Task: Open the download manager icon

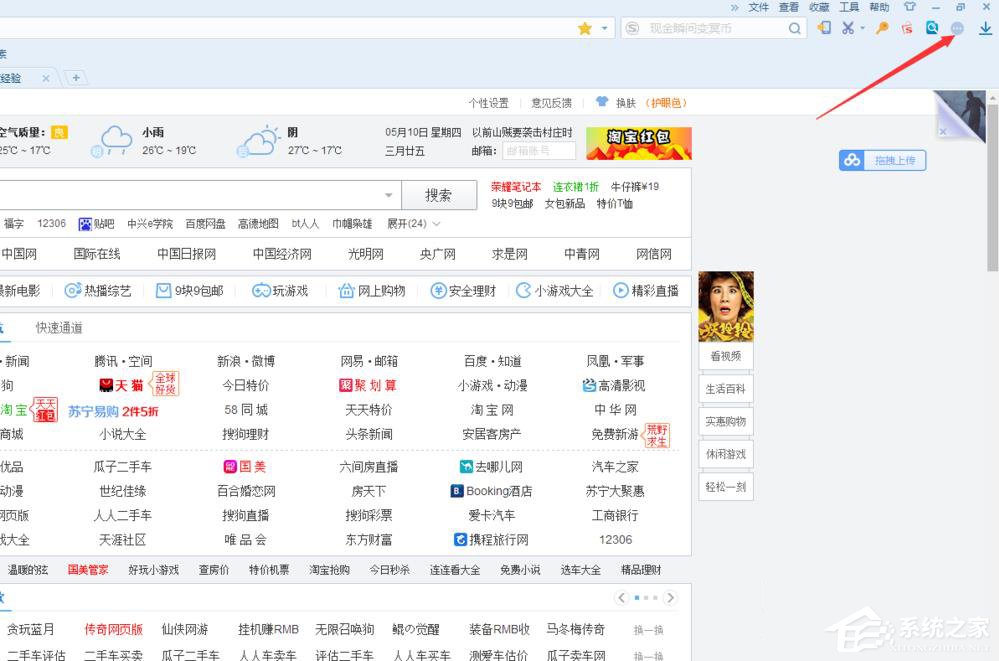Action: tap(985, 28)
